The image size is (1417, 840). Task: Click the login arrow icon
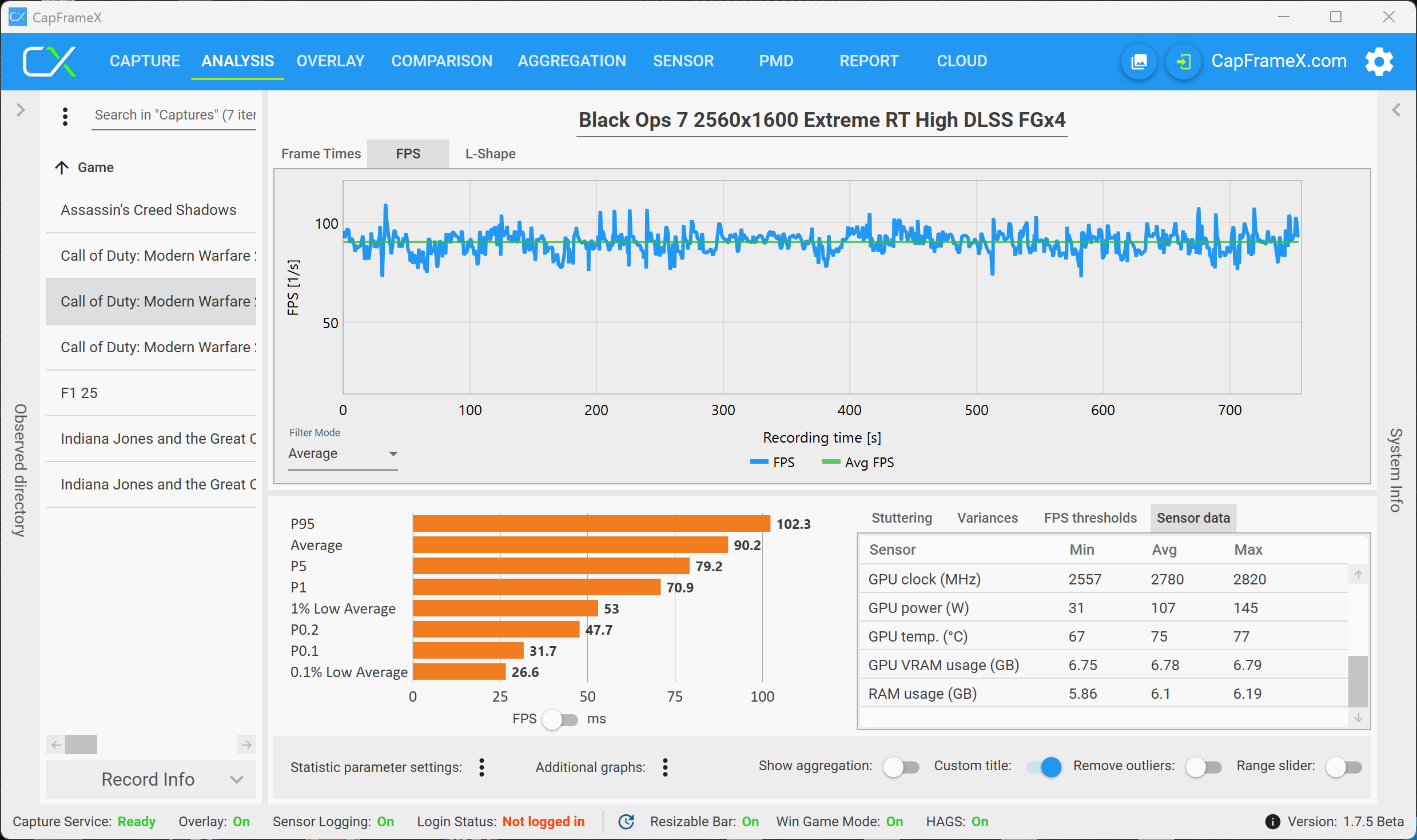pos(1183,61)
